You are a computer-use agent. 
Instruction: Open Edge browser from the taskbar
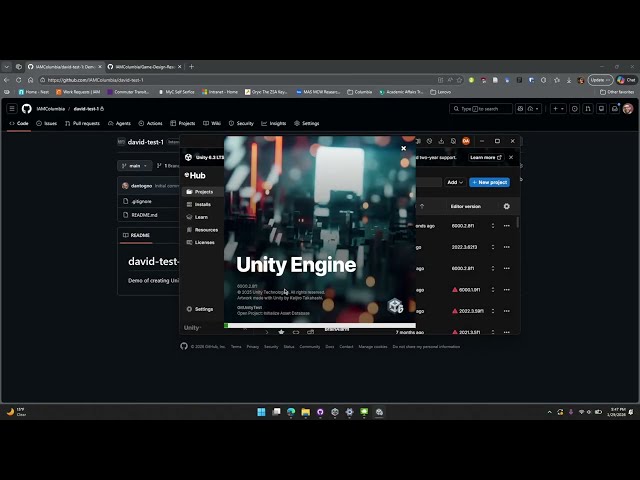[x=291, y=412]
